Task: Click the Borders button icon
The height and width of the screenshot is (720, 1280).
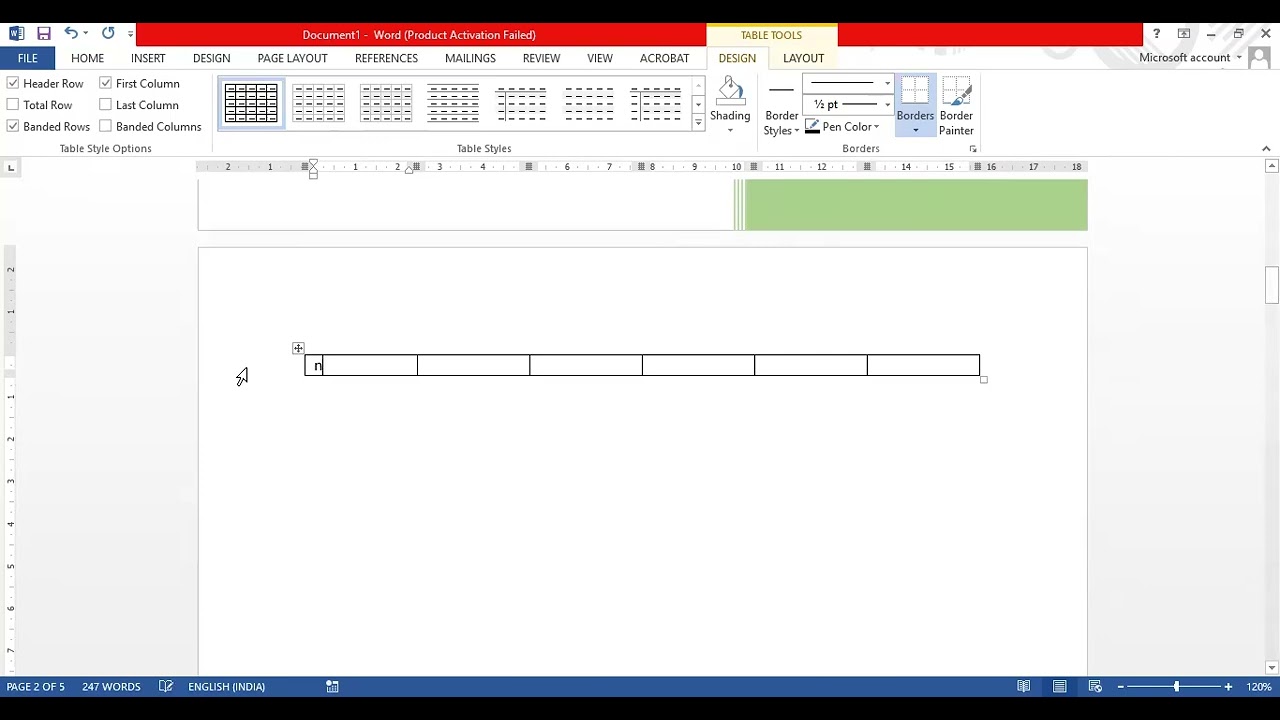Action: [x=915, y=93]
